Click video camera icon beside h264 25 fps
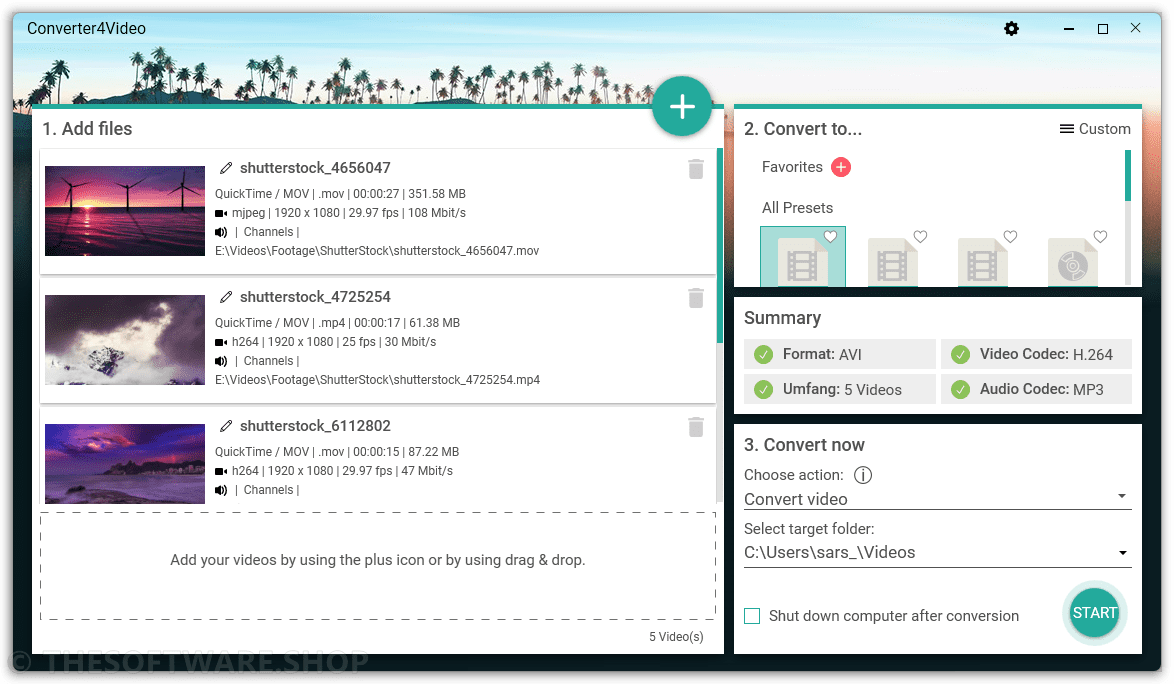The height and width of the screenshot is (684, 1174). point(221,342)
